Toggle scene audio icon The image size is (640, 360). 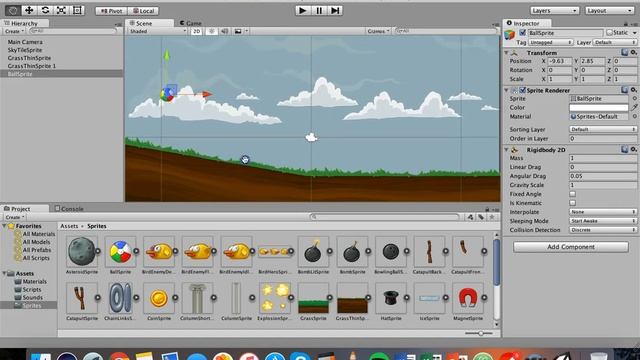point(224,31)
